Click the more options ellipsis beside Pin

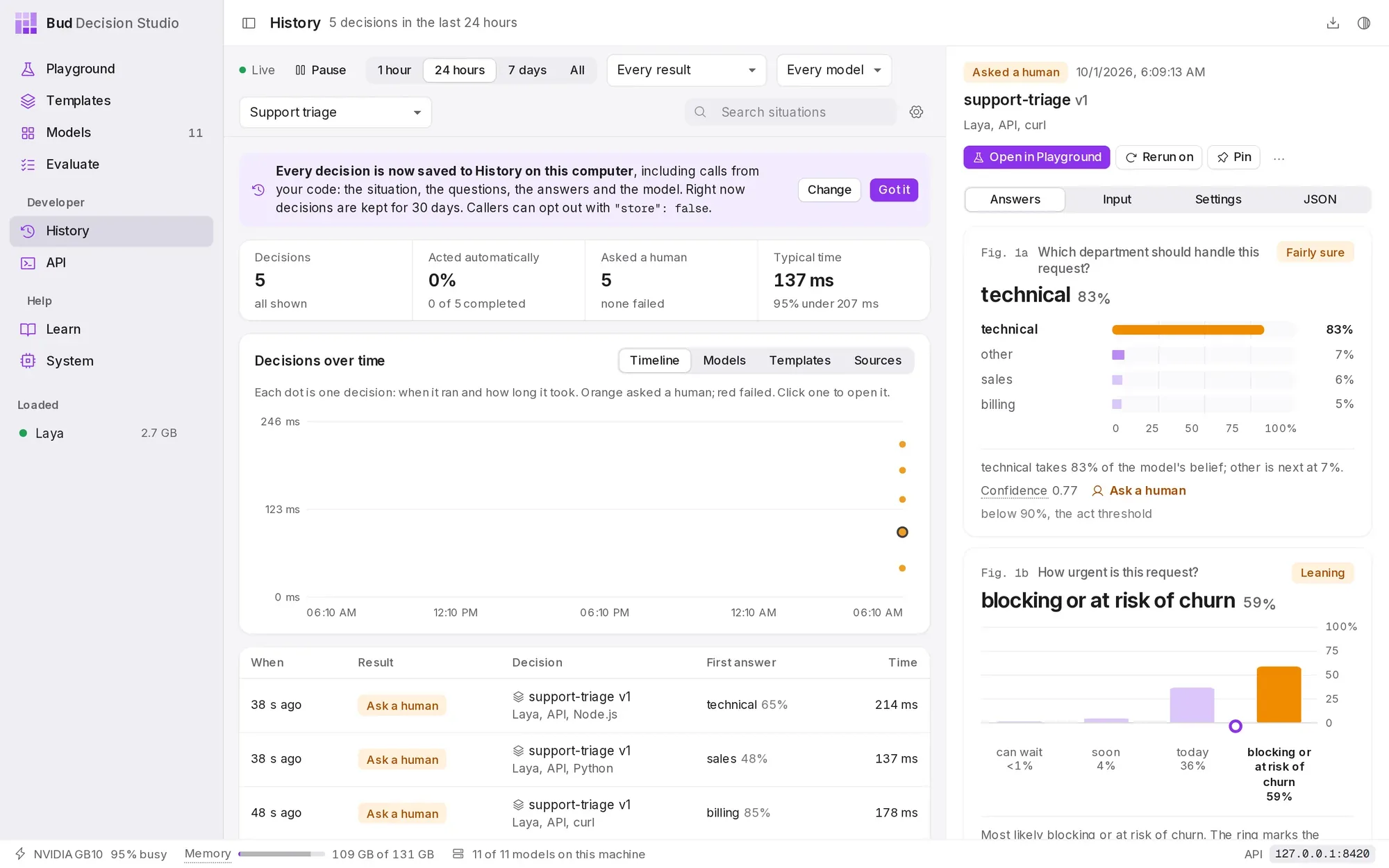[x=1279, y=158]
